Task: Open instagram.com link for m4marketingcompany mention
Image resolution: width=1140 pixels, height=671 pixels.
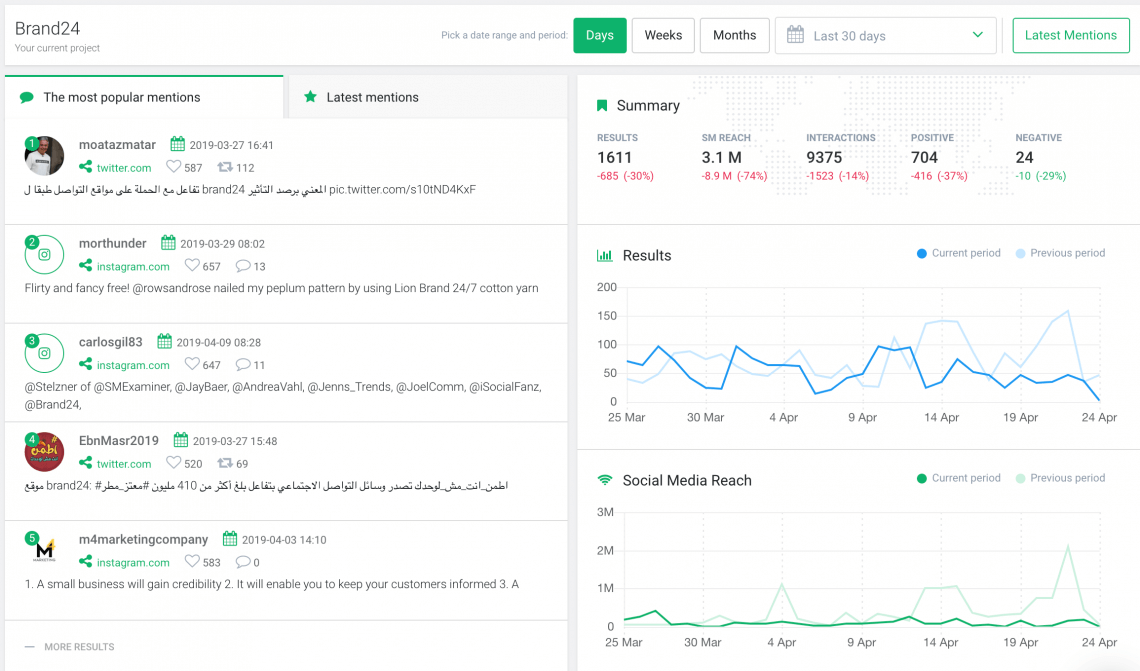Action: click(133, 563)
